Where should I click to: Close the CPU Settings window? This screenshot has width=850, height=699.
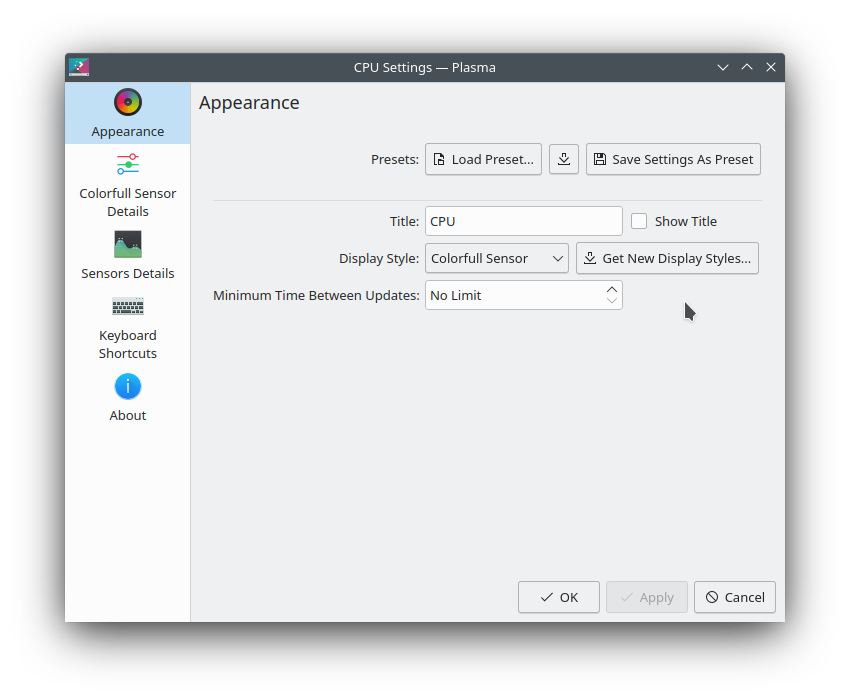click(771, 67)
